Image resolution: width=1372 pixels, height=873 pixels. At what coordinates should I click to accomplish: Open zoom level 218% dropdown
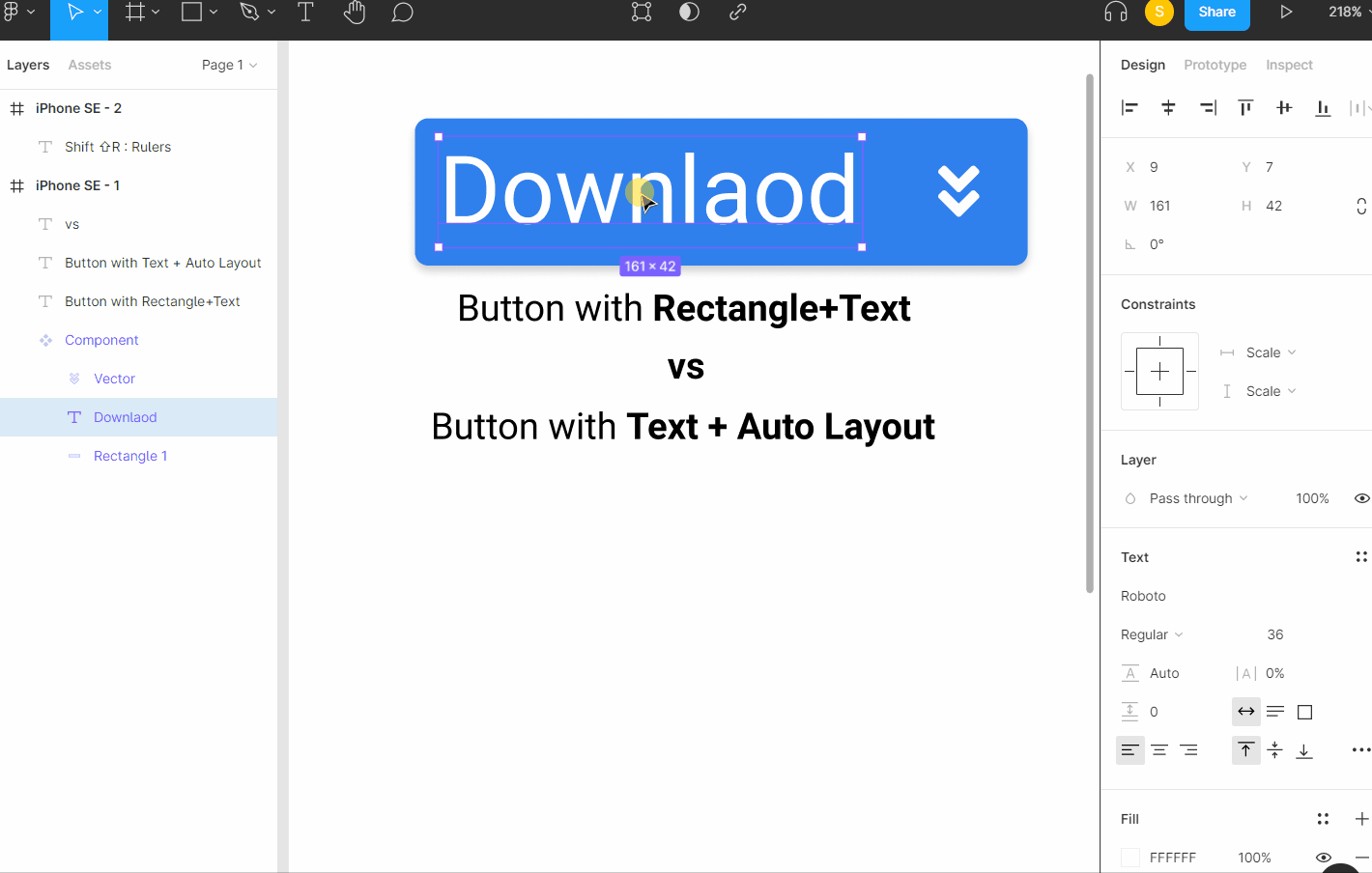(1349, 12)
